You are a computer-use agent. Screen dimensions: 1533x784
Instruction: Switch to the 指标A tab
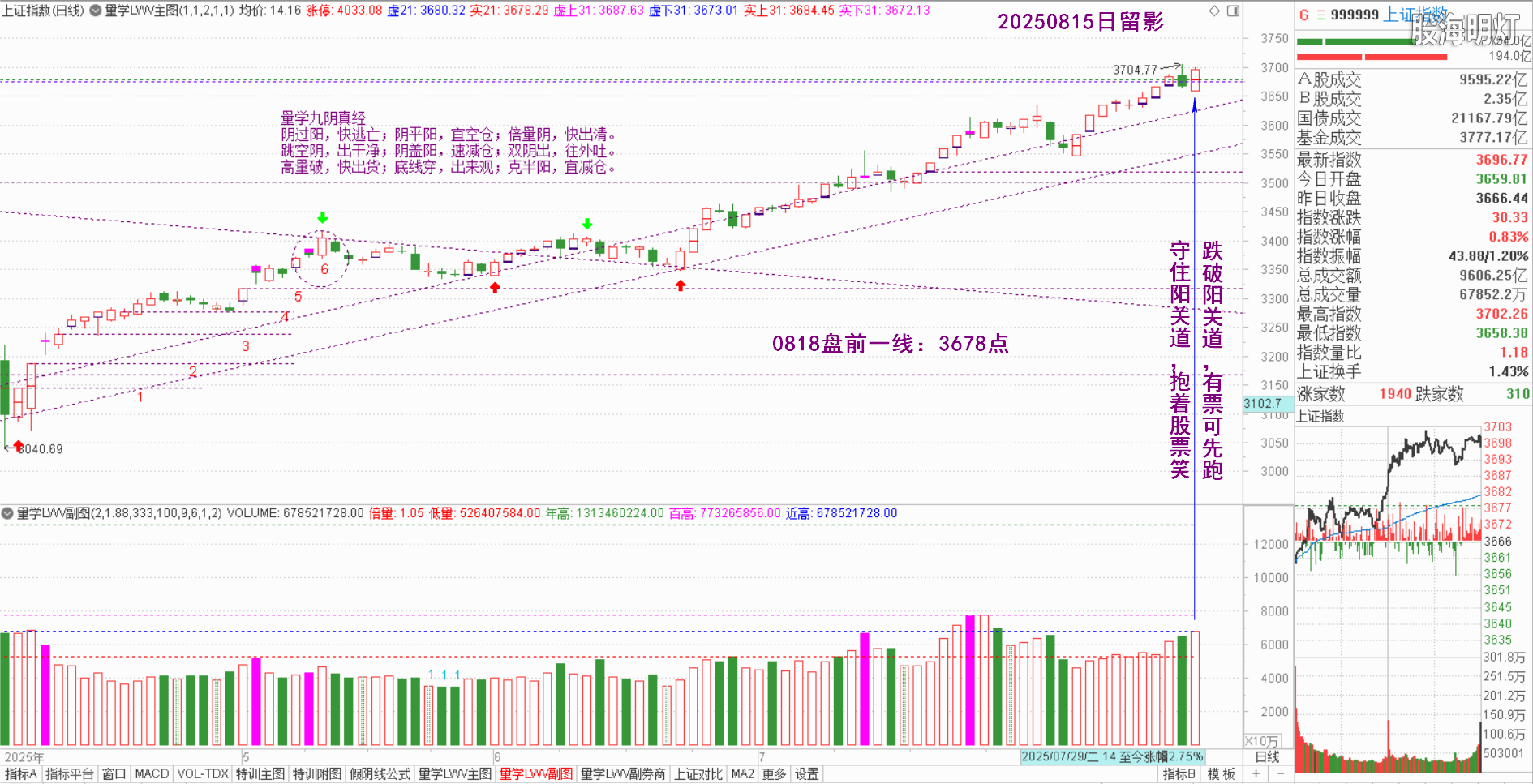[21, 774]
